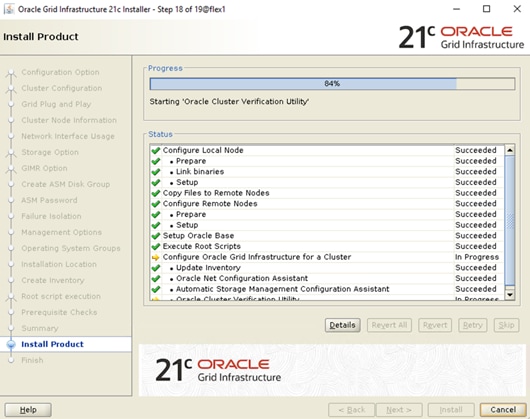The height and width of the screenshot is (419, 530).
Task: Click 'Configure Oracle Grid Infrastructure for a Cluster' row
Action: coord(257,257)
